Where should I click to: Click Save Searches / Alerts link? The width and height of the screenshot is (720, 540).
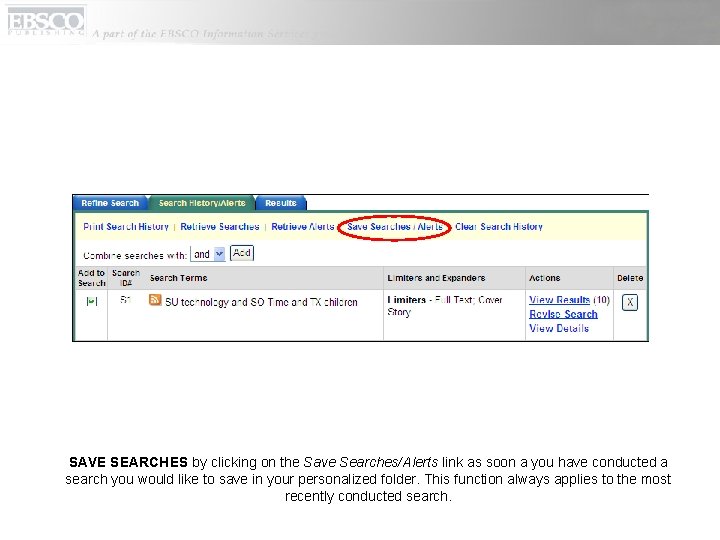point(394,226)
